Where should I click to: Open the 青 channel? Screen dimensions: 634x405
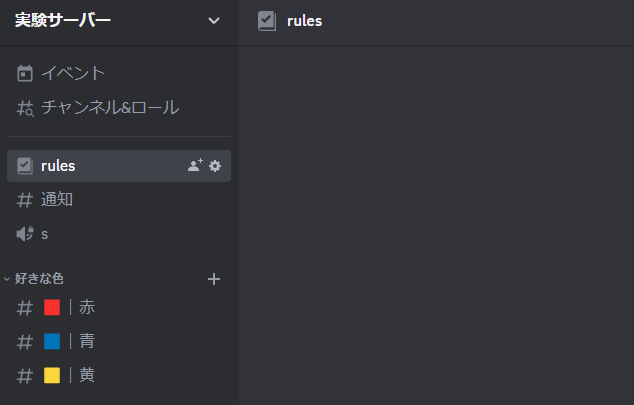pos(119,341)
